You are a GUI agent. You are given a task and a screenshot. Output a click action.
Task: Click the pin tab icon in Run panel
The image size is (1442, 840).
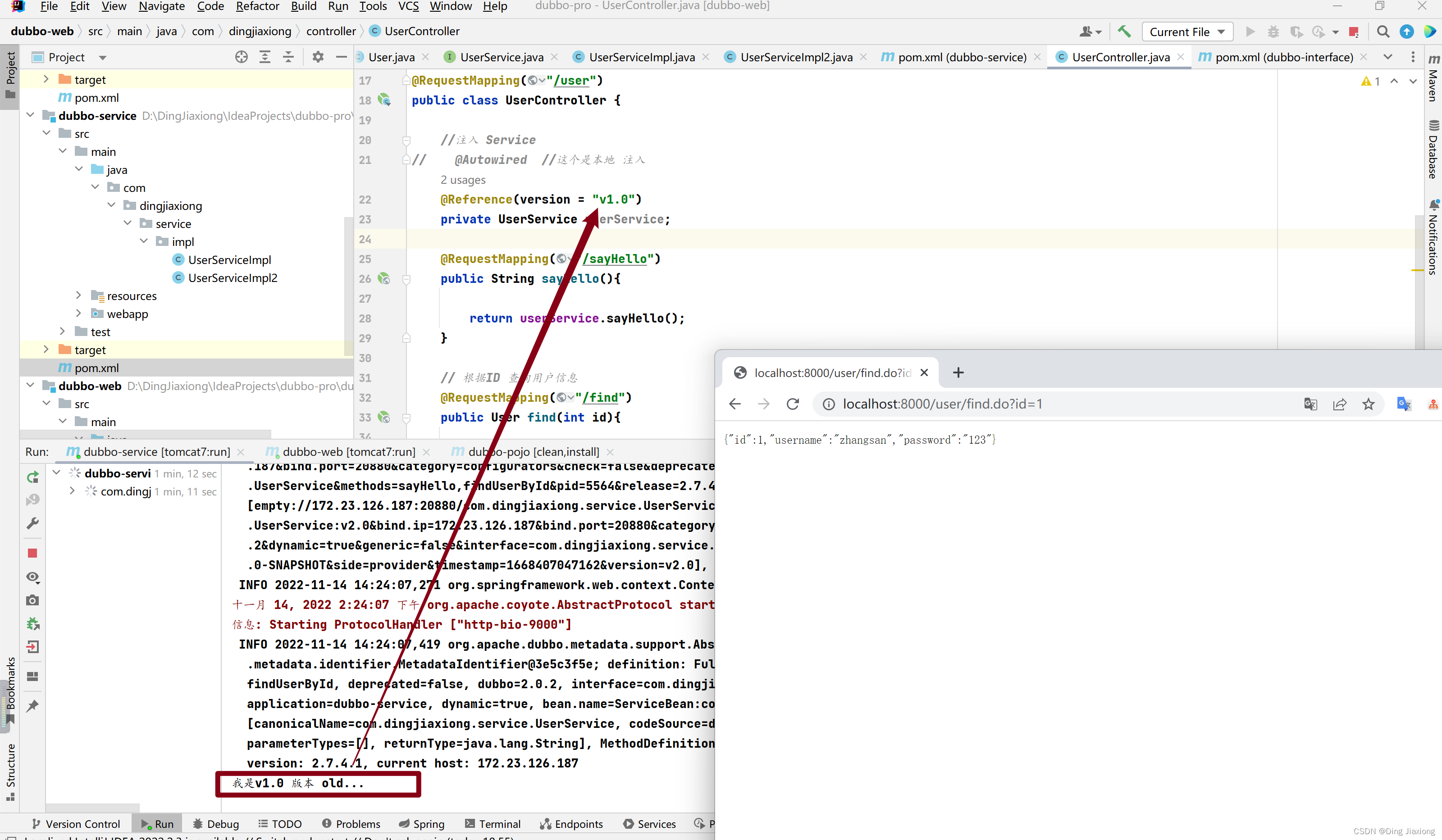point(32,706)
